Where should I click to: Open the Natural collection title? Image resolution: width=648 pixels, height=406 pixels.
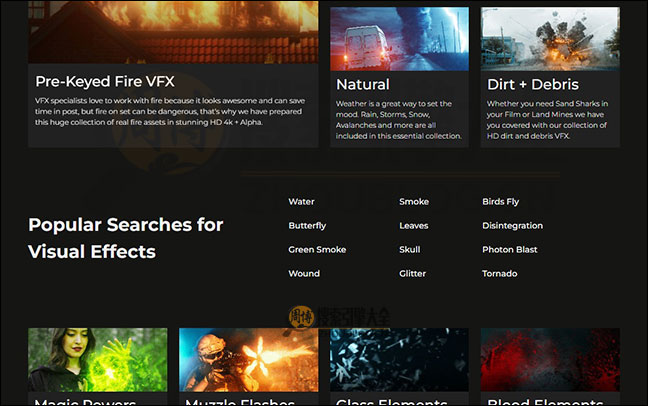(363, 85)
